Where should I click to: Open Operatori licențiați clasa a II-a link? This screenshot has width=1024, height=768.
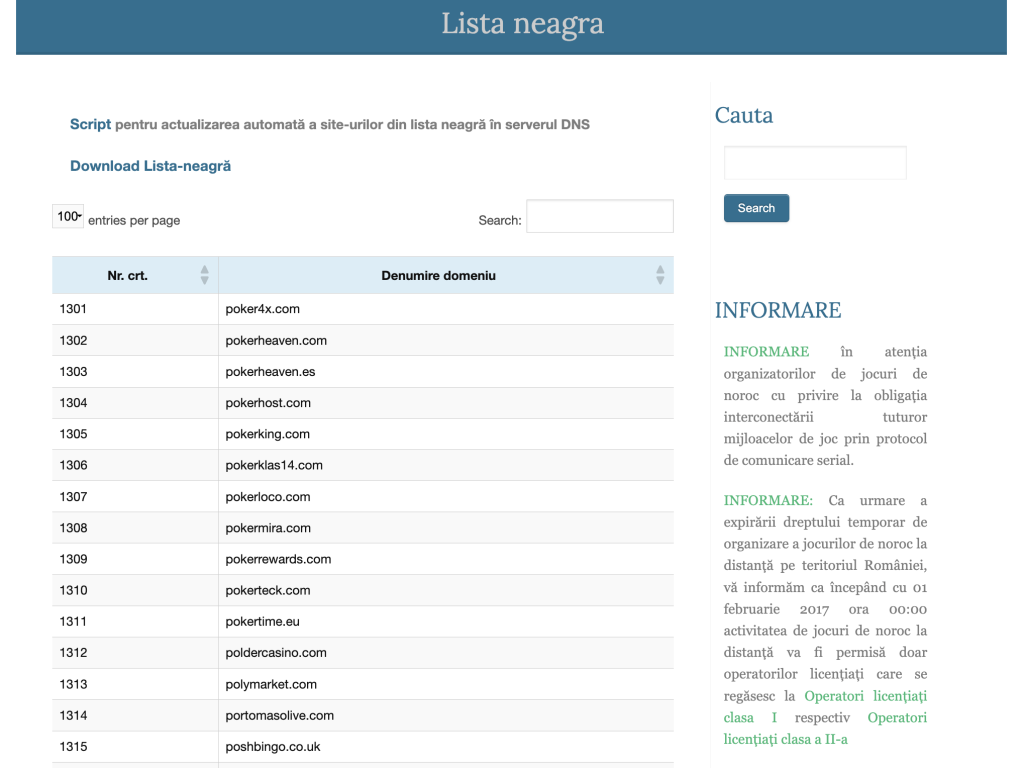(825, 728)
